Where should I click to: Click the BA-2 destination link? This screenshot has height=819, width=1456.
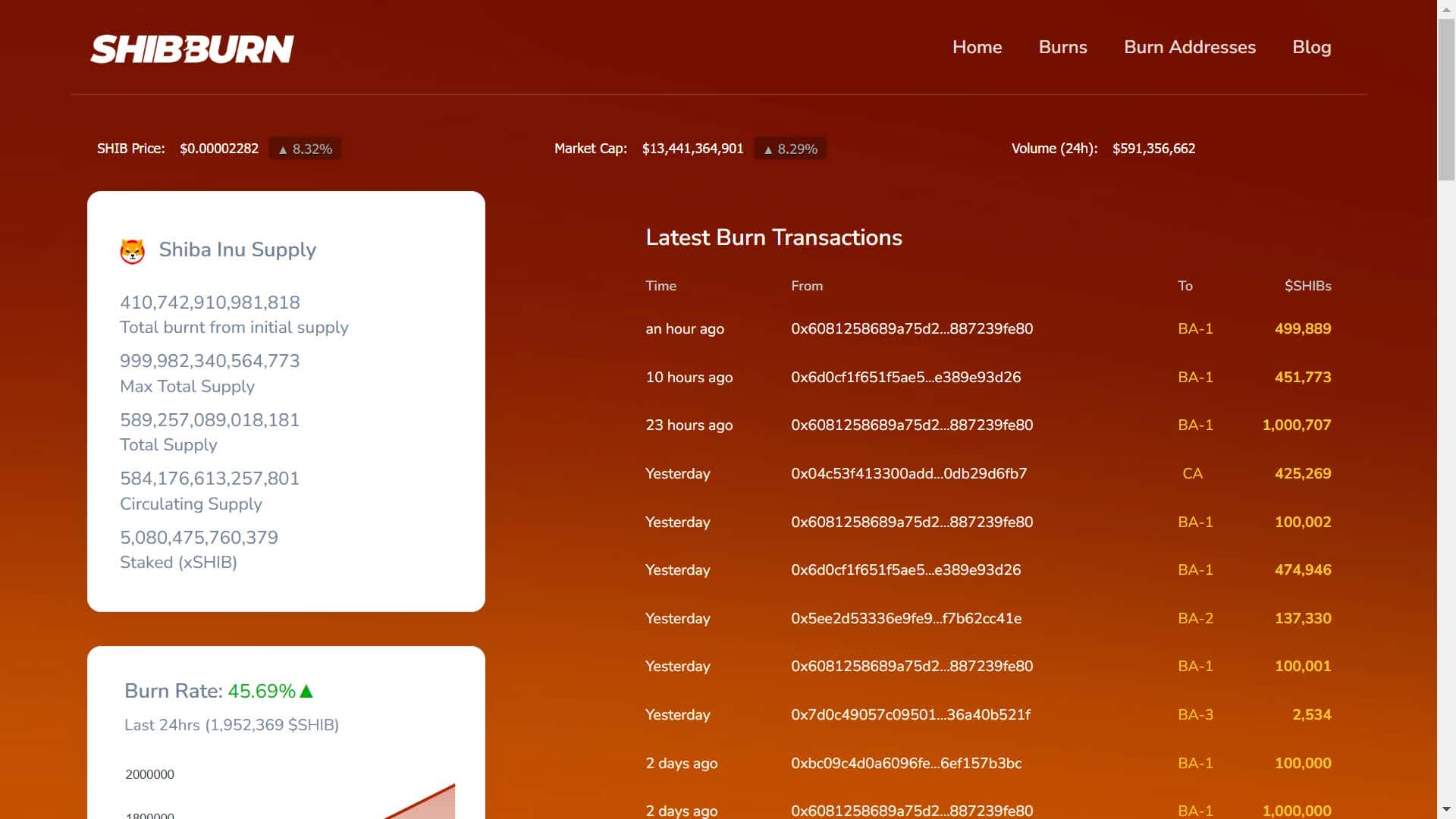click(1195, 618)
